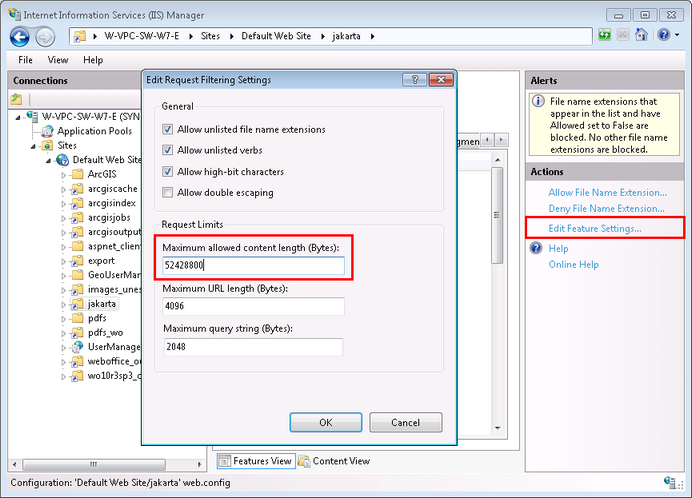692x498 pixels.
Task: Open Edit Feature Settings link
Action: coord(594,228)
